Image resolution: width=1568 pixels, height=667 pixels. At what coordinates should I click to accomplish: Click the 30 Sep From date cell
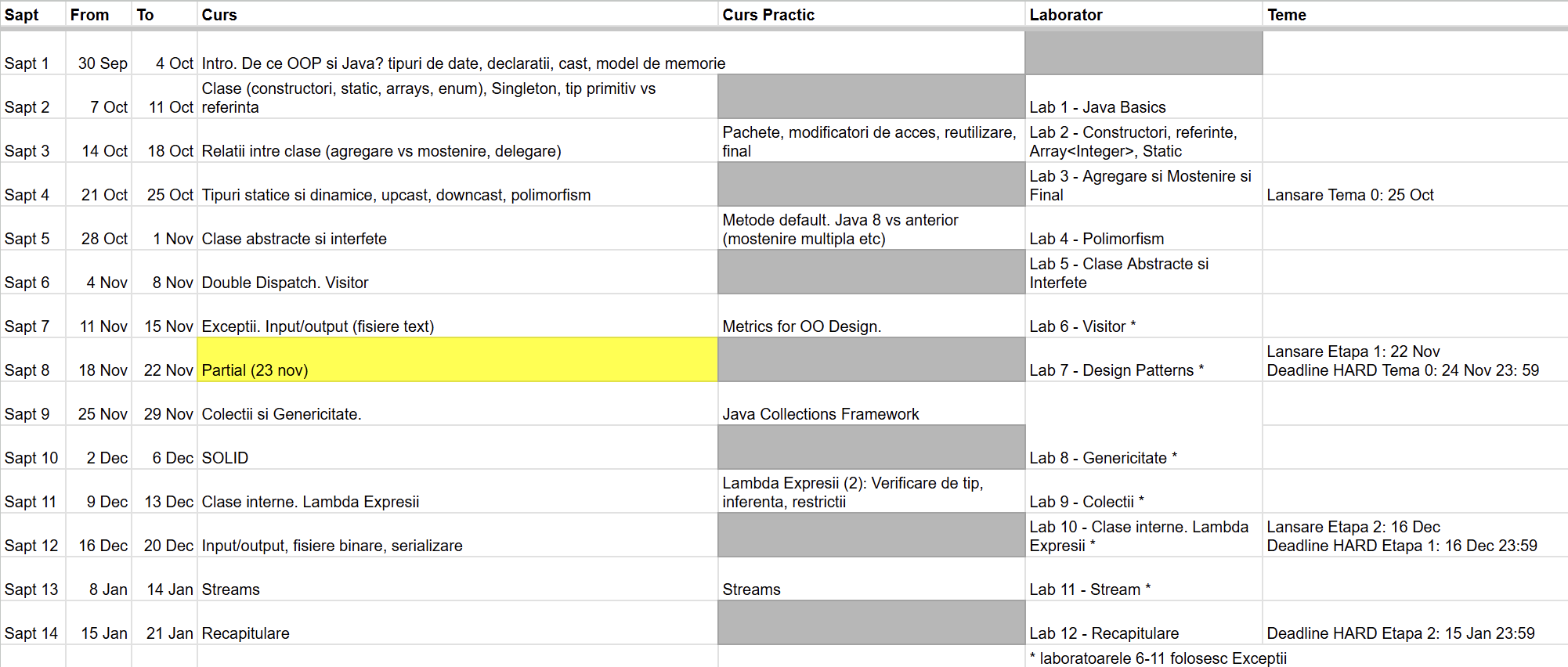tap(99, 53)
